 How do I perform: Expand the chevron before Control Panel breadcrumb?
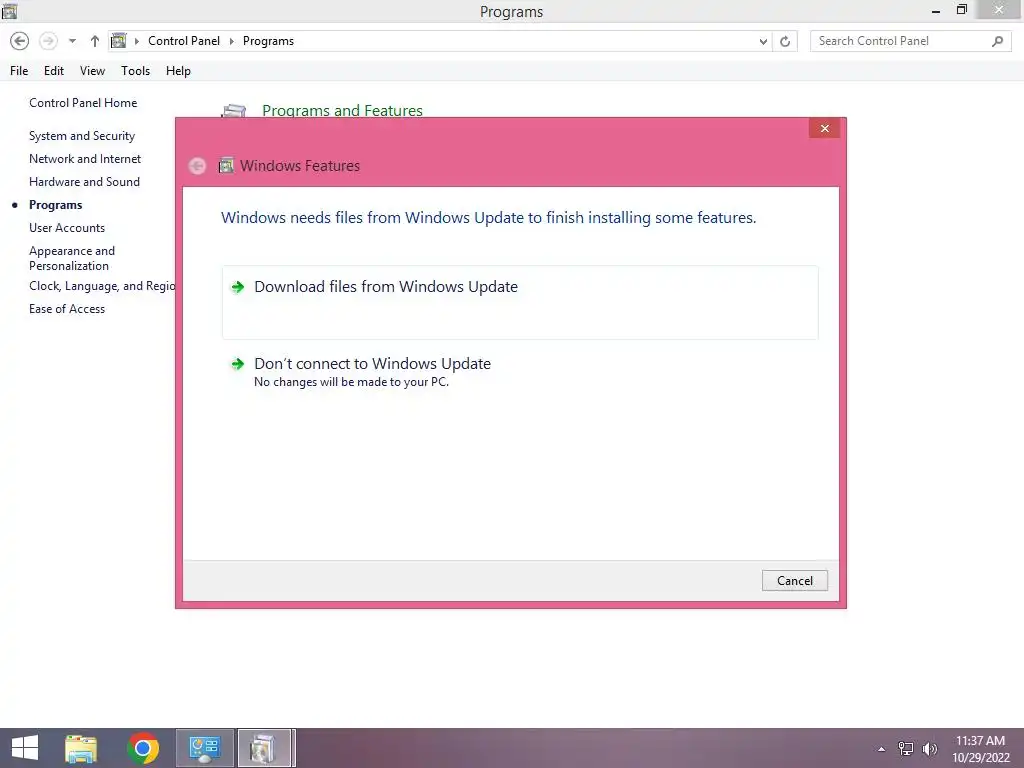[136, 41]
